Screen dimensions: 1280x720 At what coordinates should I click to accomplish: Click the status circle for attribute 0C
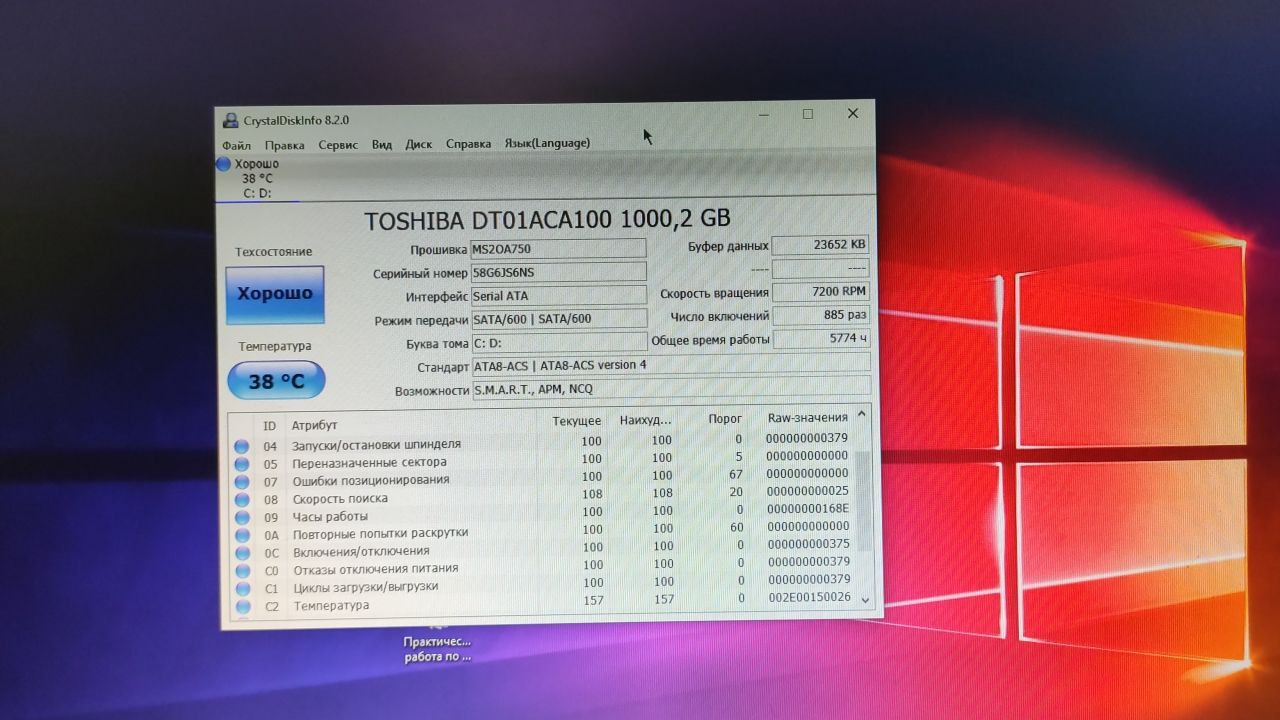click(x=242, y=553)
